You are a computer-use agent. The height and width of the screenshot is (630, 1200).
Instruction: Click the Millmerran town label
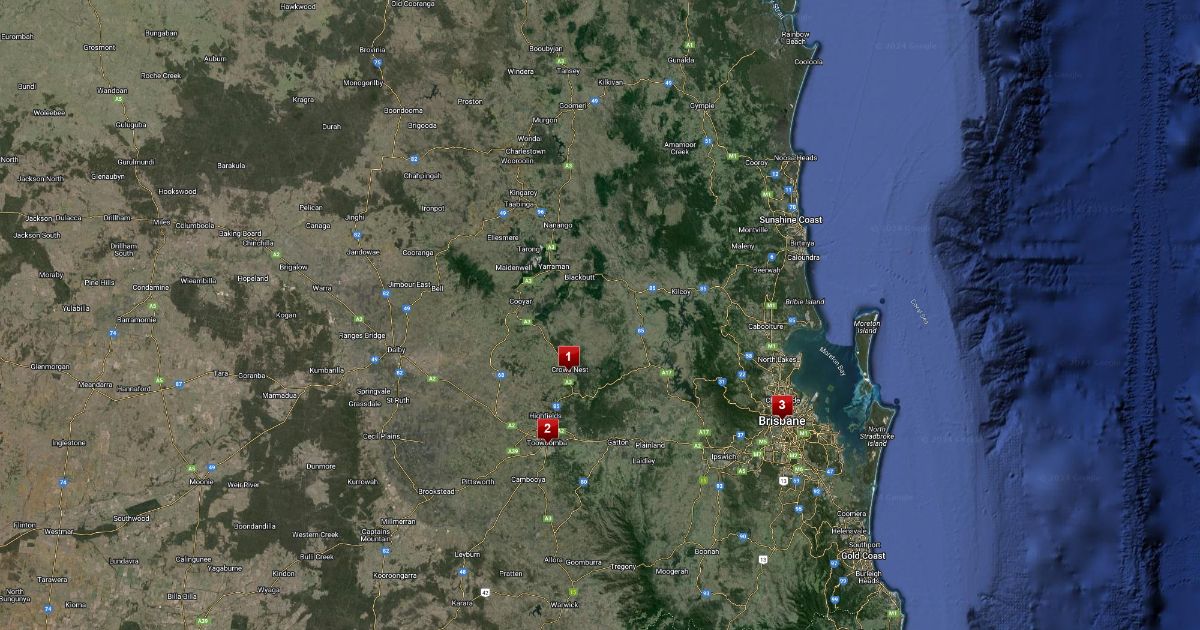[398, 521]
